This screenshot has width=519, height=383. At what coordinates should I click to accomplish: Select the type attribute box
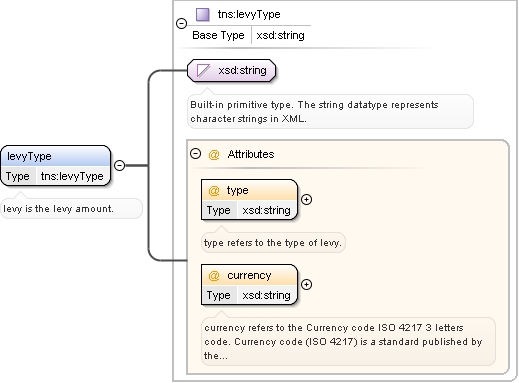click(x=249, y=199)
